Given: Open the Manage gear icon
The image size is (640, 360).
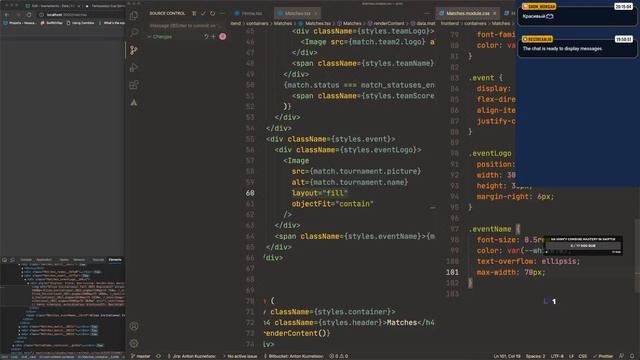Looking at the screenshot, I should (x=134, y=344).
